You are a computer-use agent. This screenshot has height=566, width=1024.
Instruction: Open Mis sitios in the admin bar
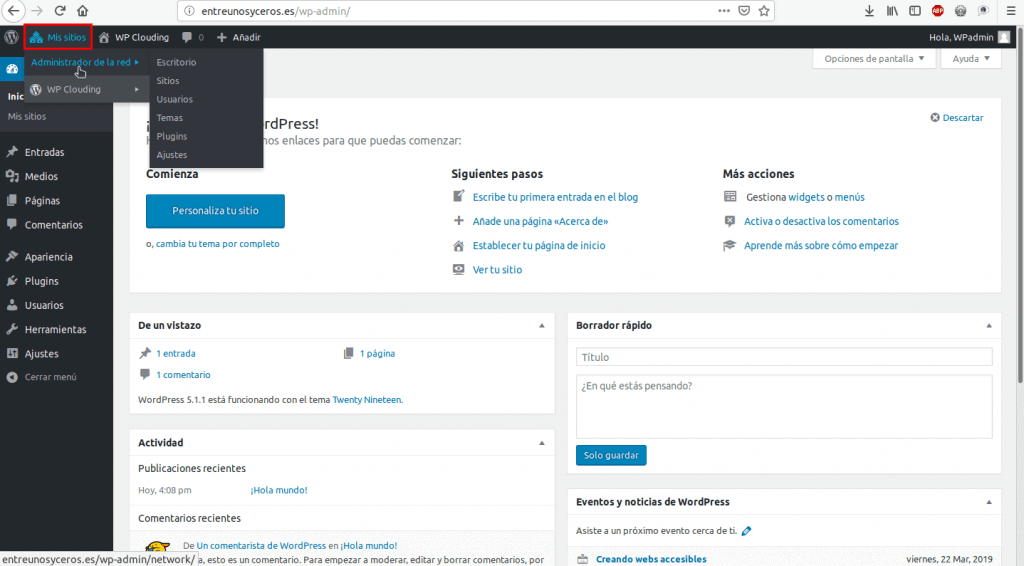click(x=58, y=37)
